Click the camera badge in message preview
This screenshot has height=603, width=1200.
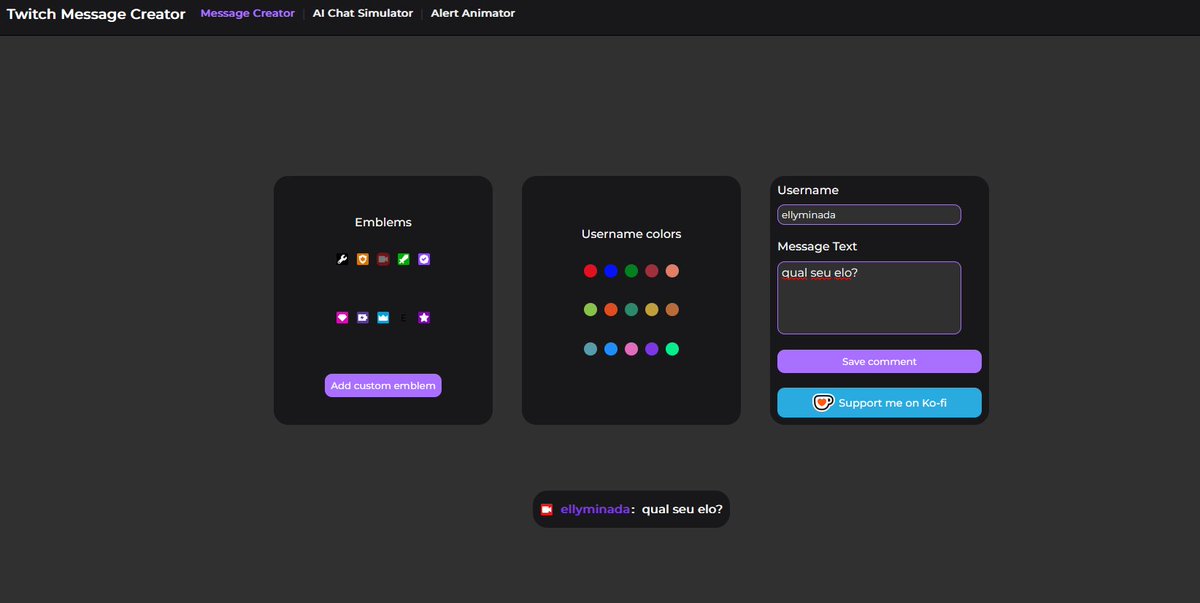coord(547,510)
